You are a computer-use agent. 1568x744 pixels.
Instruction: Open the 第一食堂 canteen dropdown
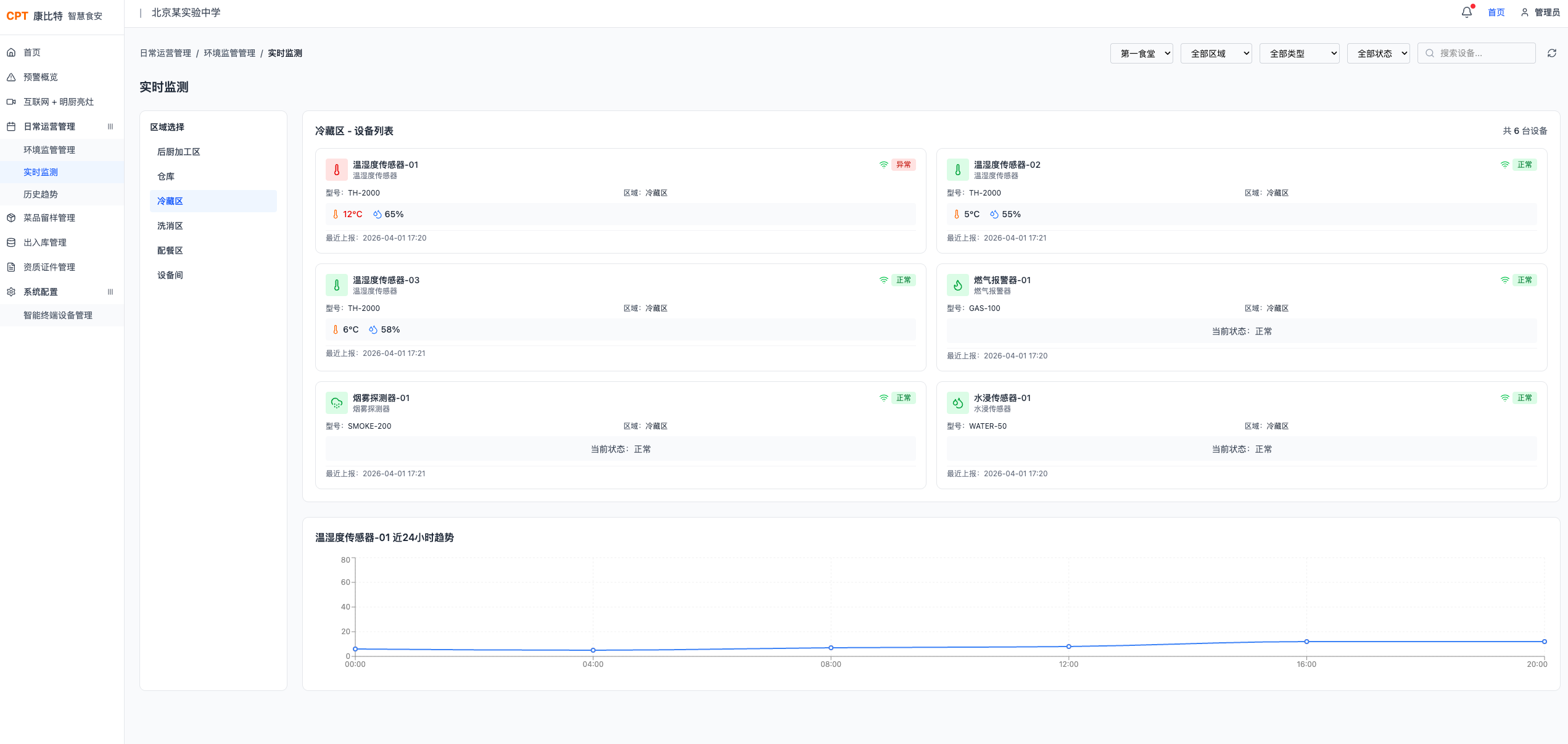click(1141, 53)
